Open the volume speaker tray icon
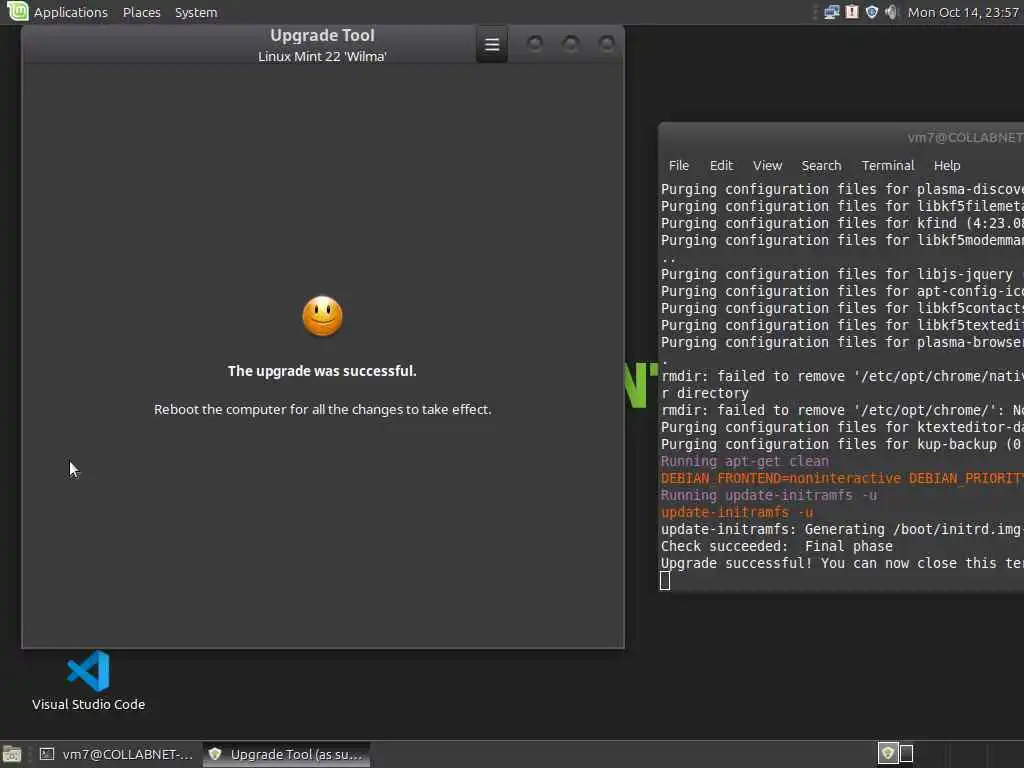The image size is (1024, 768). [891, 12]
